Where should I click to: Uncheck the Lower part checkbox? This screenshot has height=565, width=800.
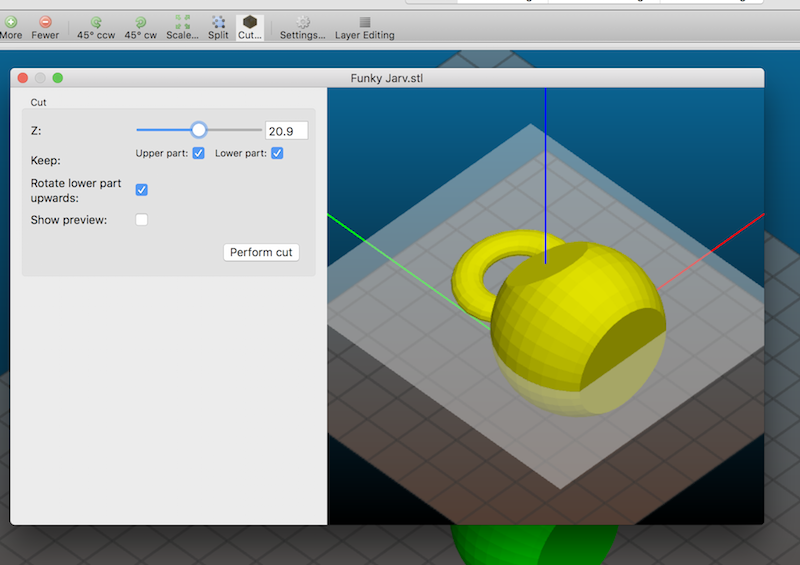(x=277, y=153)
